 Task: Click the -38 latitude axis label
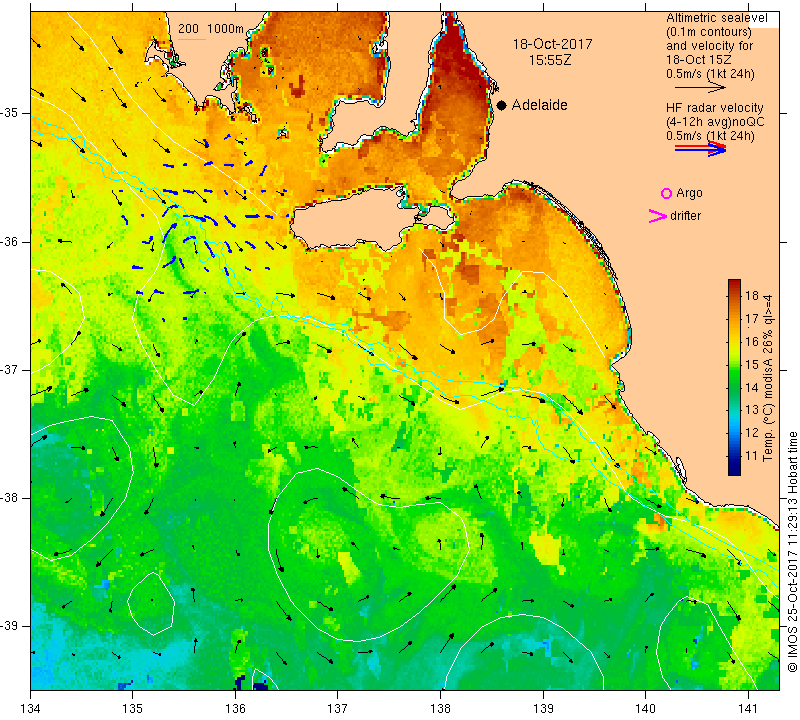click(9, 498)
